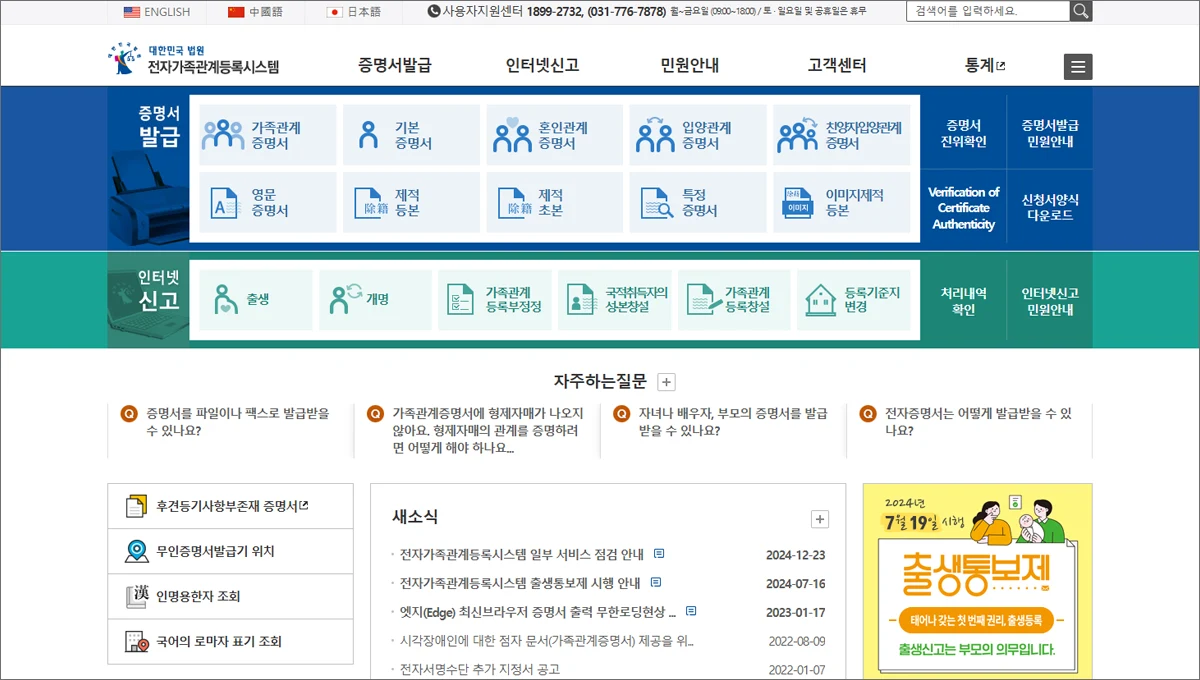1200x680 pixels.
Task: Click 신청서양식 다운로드 button
Action: (x=1050, y=208)
